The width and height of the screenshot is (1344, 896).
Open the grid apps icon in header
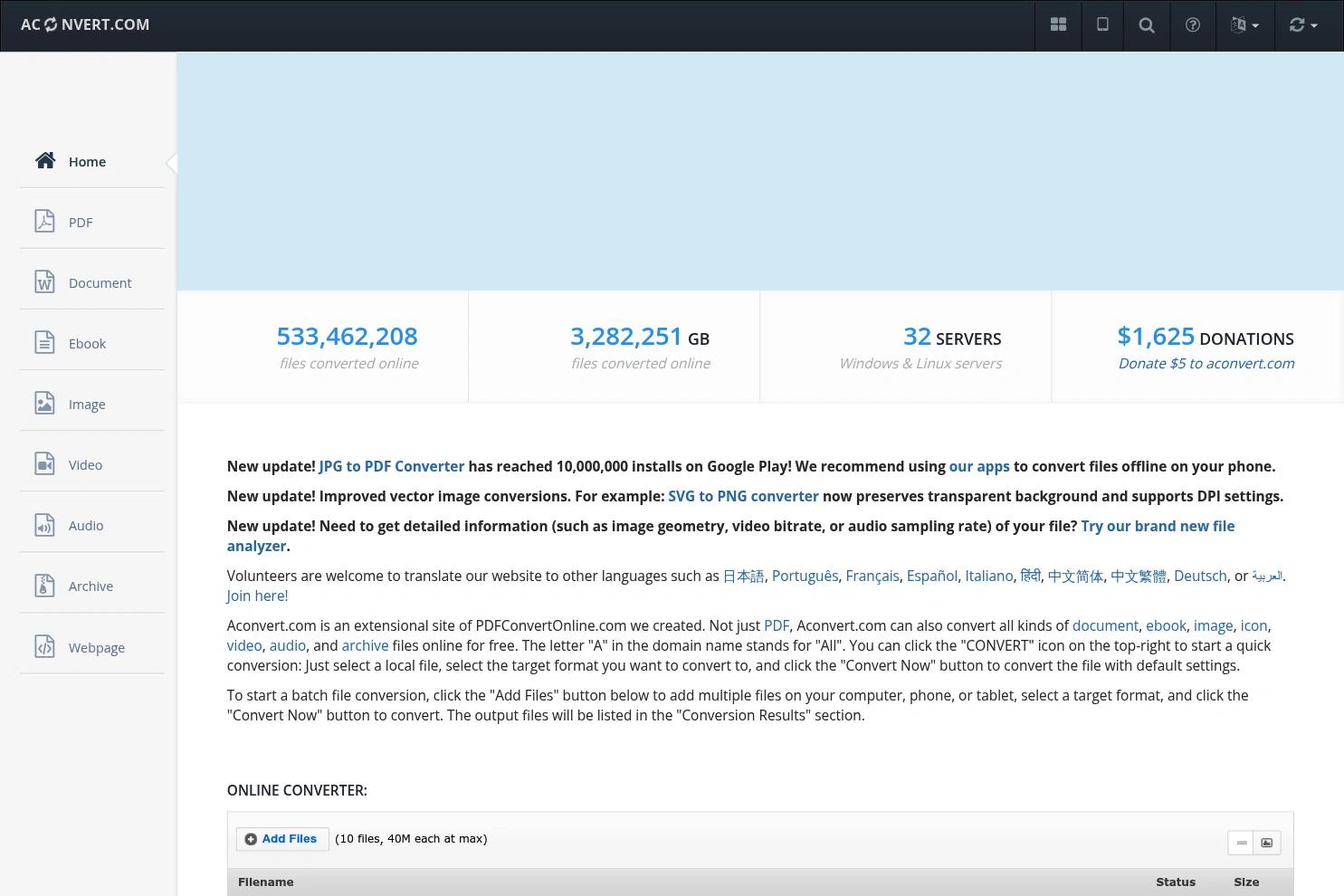(x=1058, y=25)
